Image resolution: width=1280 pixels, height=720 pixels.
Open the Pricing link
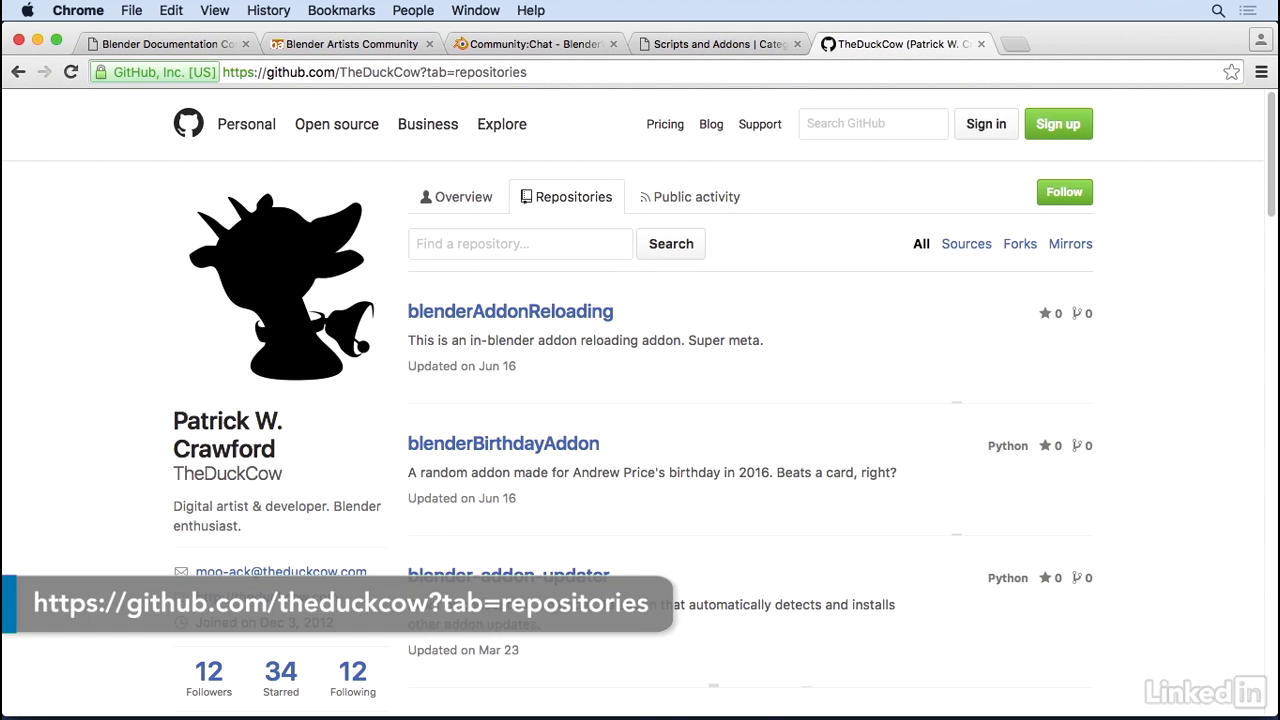pos(665,124)
